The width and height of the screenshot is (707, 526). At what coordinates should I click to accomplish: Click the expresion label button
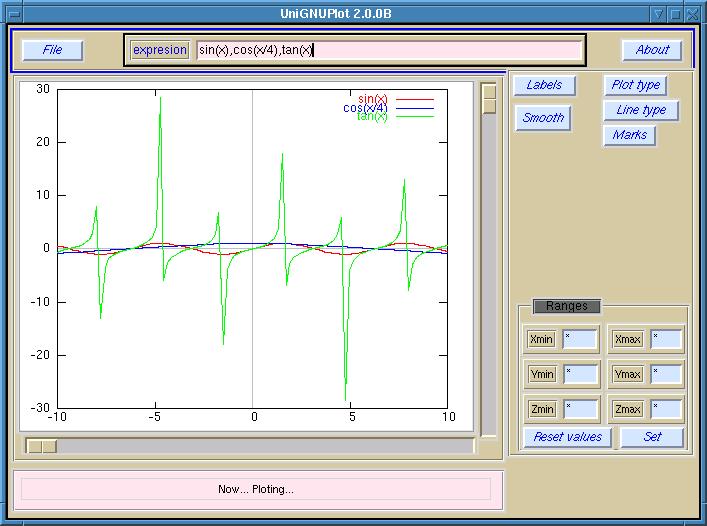pos(159,50)
